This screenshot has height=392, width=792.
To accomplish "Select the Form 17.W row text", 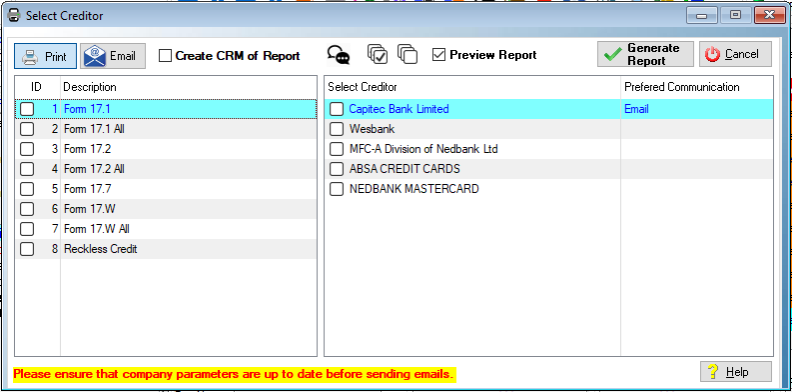I will (x=90, y=209).
